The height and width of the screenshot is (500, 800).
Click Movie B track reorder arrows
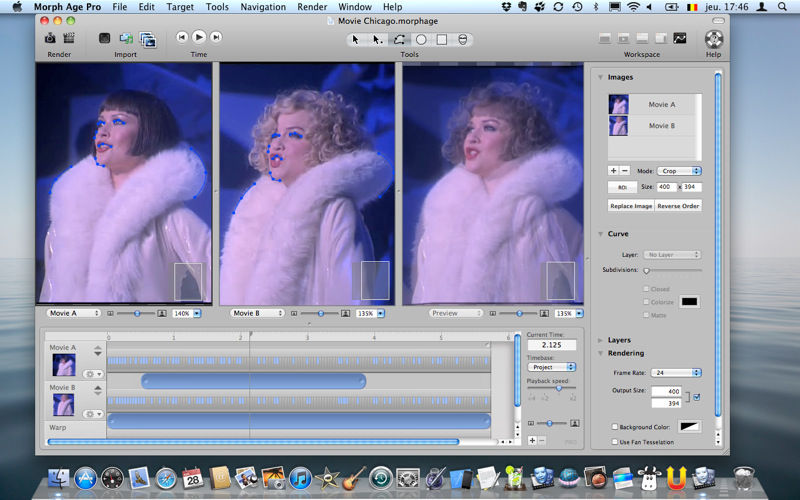pos(97,390)
